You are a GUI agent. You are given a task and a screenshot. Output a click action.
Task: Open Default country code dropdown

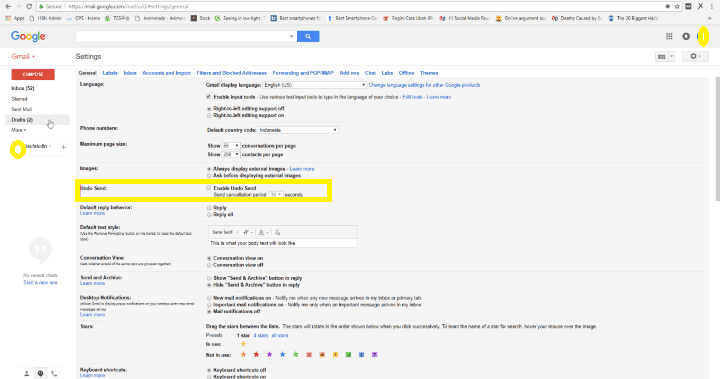[x=298, y=130]
